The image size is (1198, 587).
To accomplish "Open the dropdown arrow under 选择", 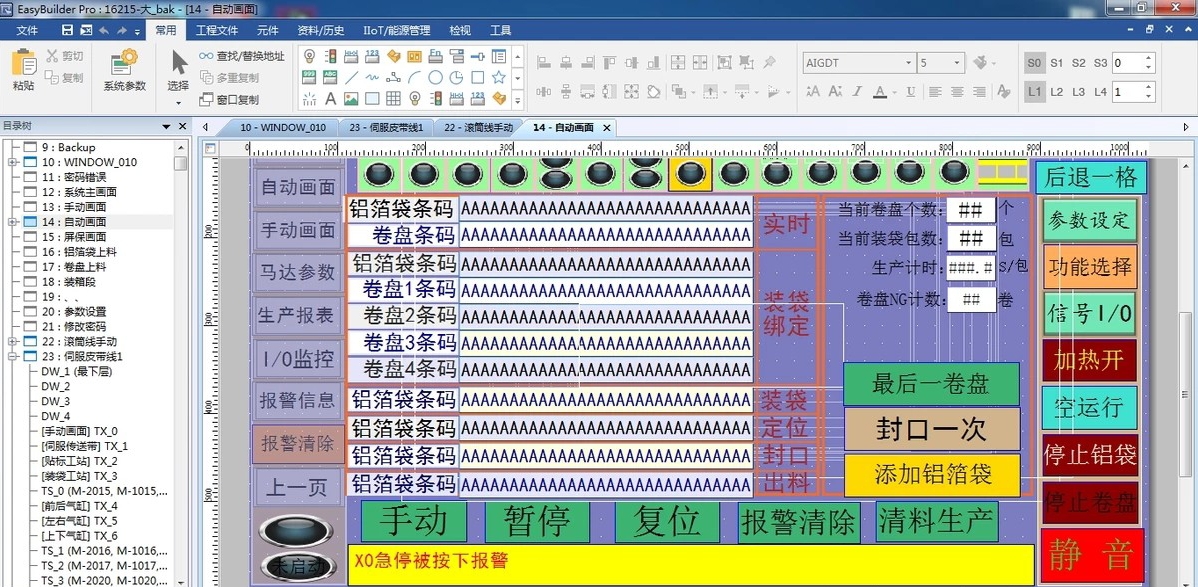I will [179, 103].
